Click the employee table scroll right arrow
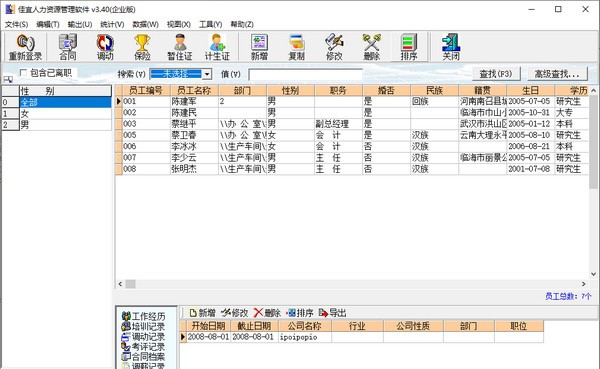Image resolution: width=600 pixels, height=369 pixels. coord(584,284)
